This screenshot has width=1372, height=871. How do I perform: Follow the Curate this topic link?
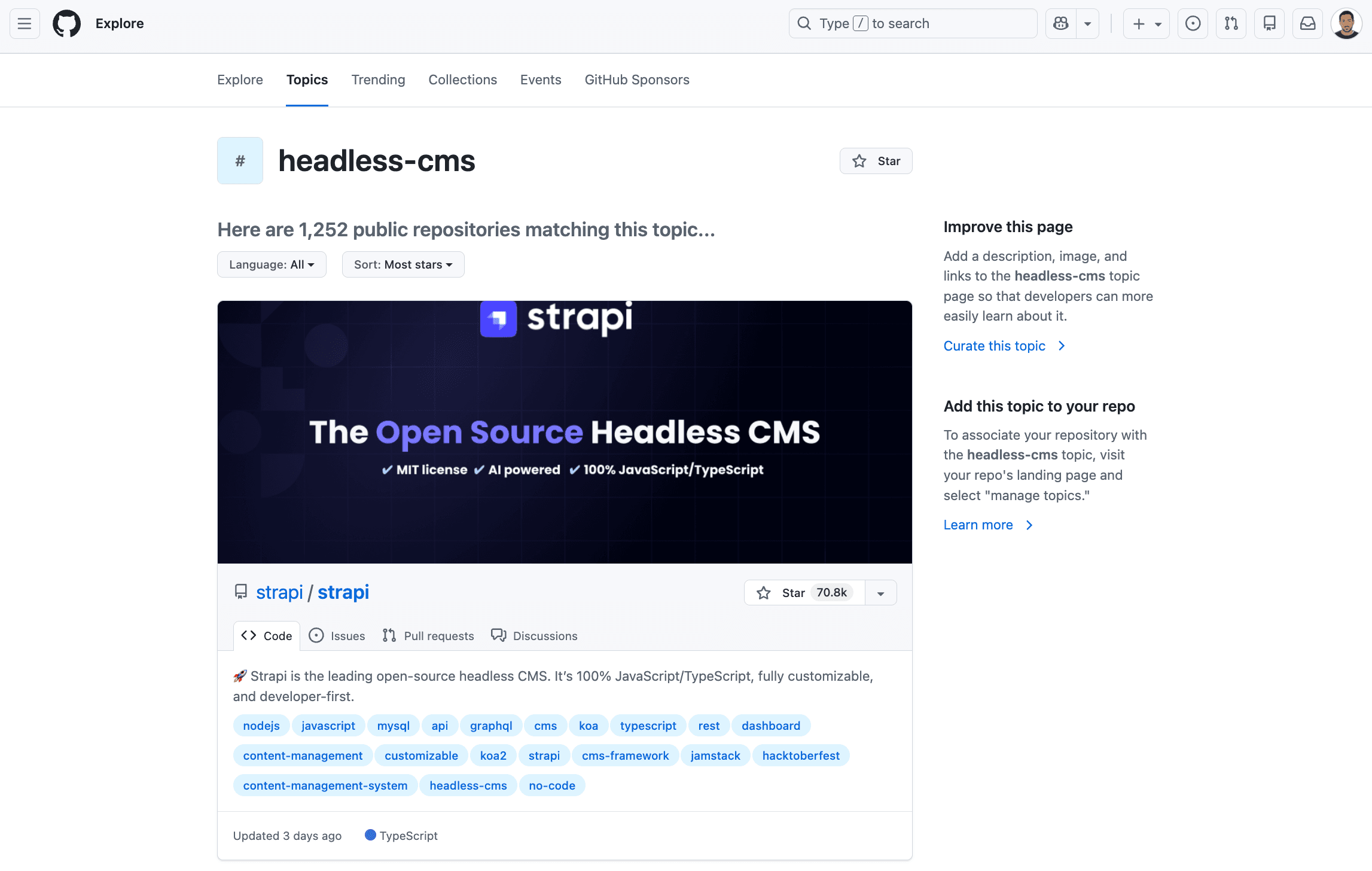point(994,346)
